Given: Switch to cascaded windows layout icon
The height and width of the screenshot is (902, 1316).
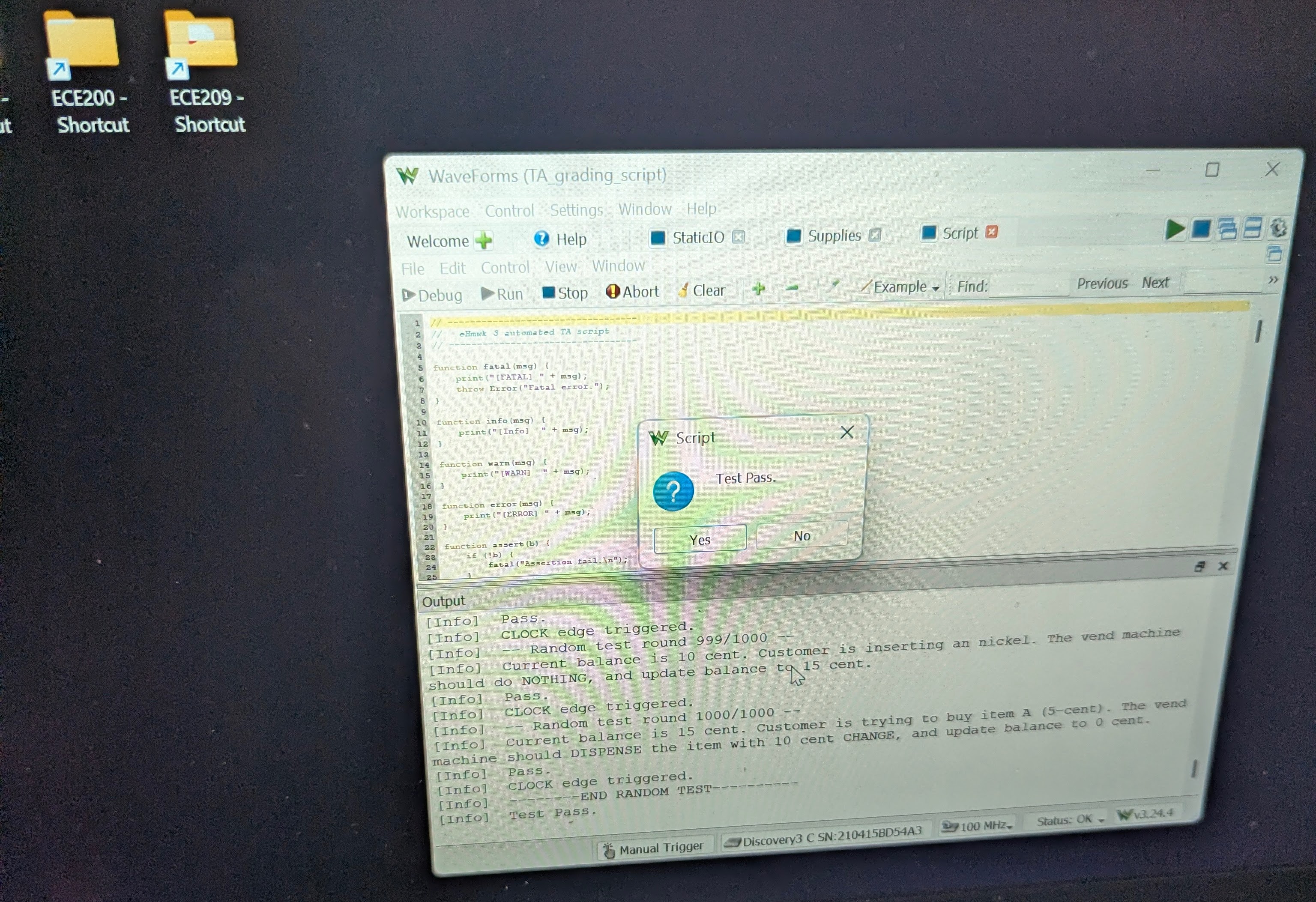Looking at the screenshot, I should tap(1226, 228).
